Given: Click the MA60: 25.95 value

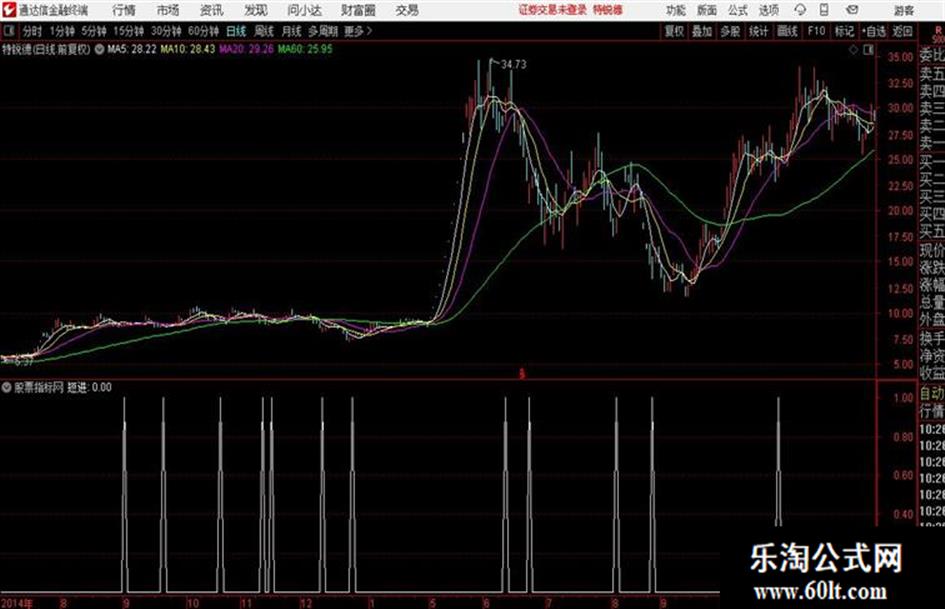Looking at the screenshot, I should pos(305,49).
